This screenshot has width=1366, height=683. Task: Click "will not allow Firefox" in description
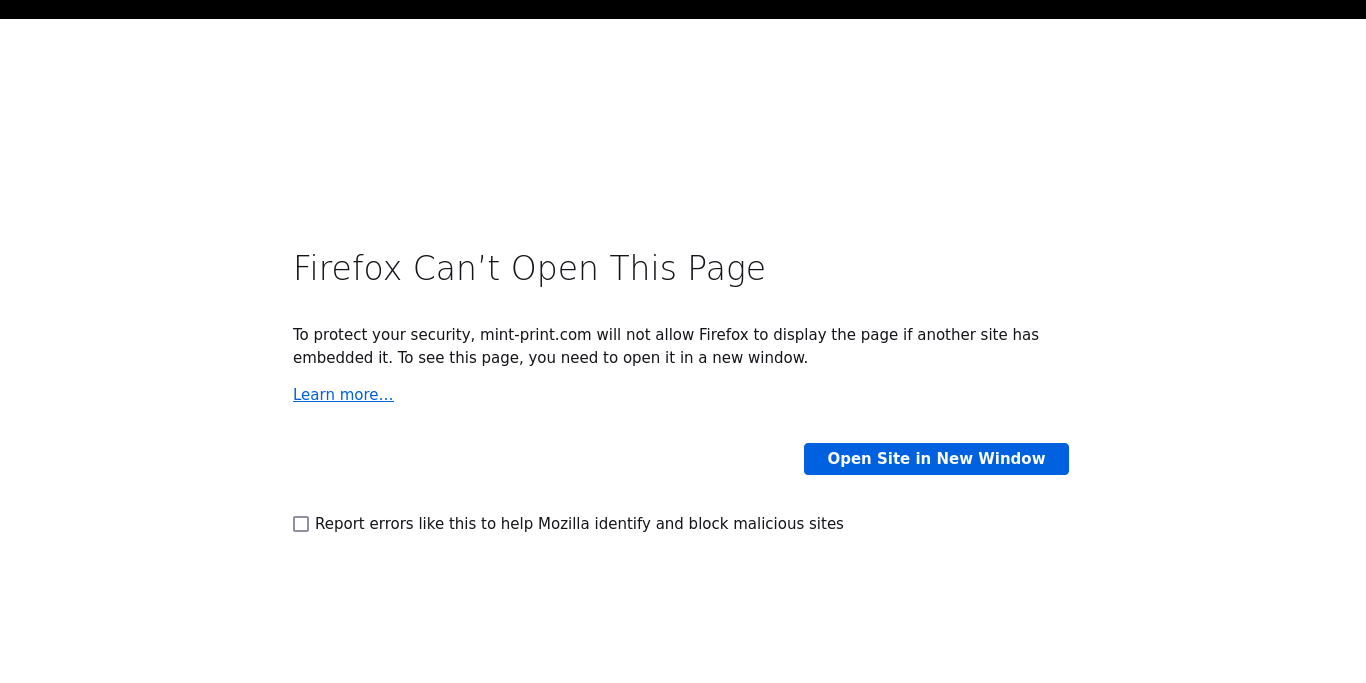pos(672,335)
